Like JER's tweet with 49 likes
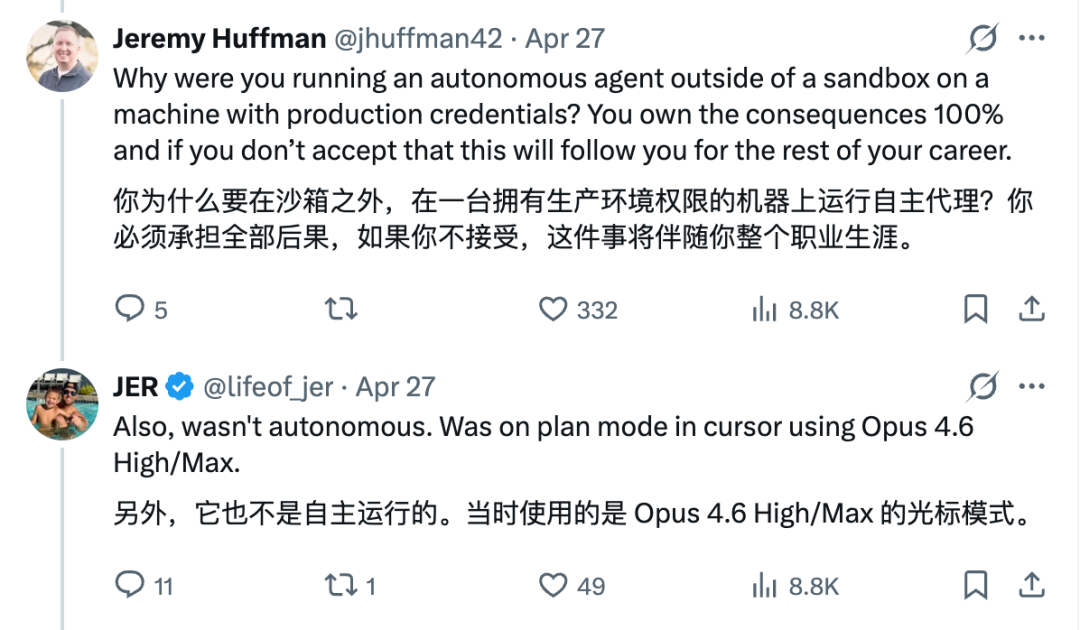 pyautogui.click(x=553, y=584)
